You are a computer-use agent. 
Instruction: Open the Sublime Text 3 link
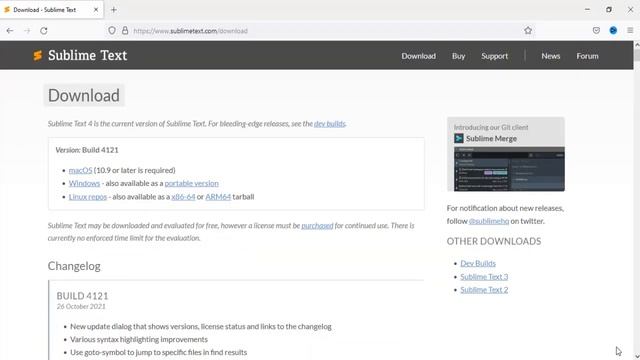(x=484, y=277)
